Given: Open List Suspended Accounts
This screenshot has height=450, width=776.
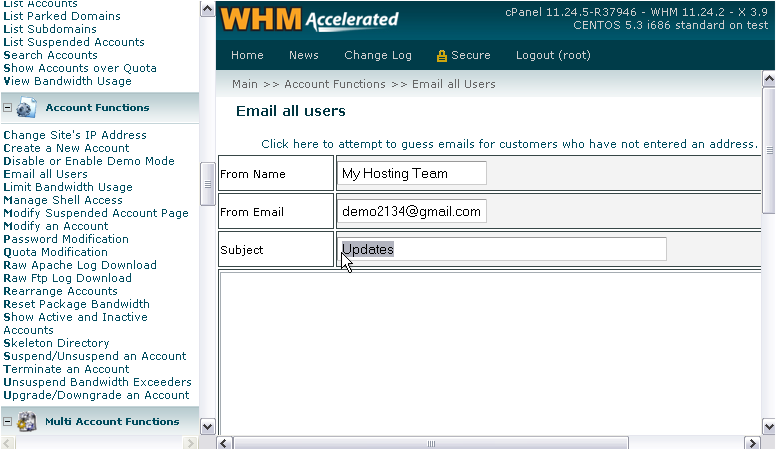Looking at the screenshot, I should (74, 42).
